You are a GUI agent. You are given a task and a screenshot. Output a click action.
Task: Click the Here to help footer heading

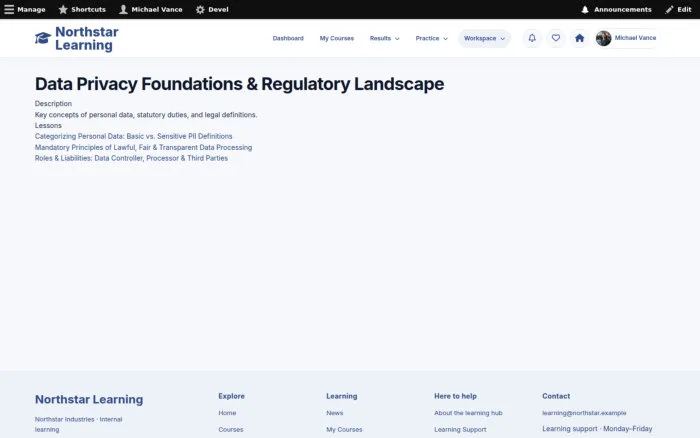455,396
